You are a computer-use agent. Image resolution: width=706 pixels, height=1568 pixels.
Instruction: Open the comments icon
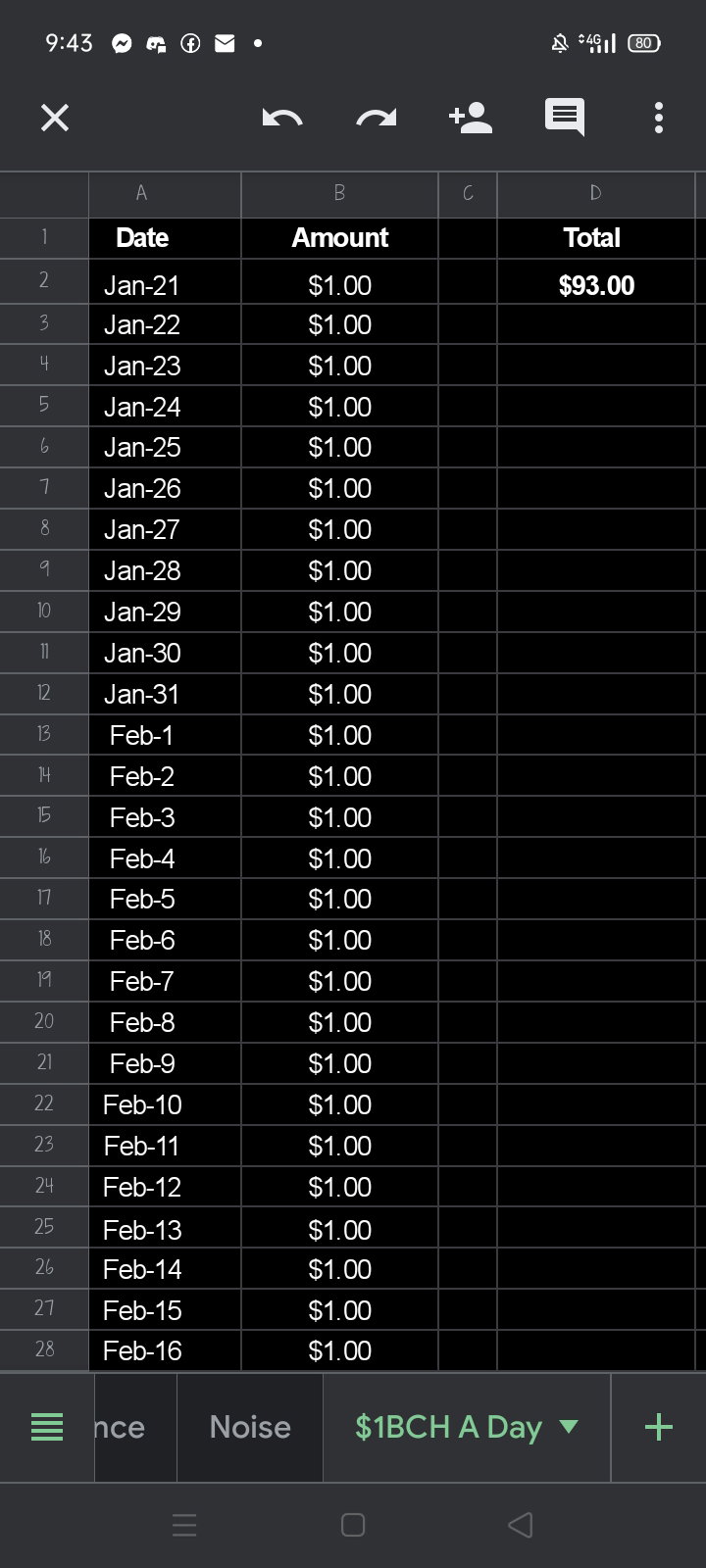tap(565, 118)
